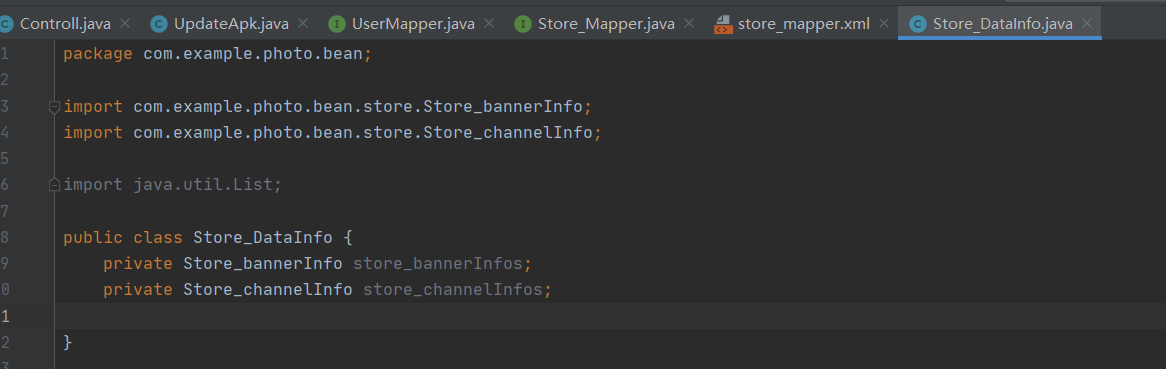Viewport: 1166px width, 369px height.
Task: Switch to the store_mapper.xml tab
Action: click(x=803, y=24)
